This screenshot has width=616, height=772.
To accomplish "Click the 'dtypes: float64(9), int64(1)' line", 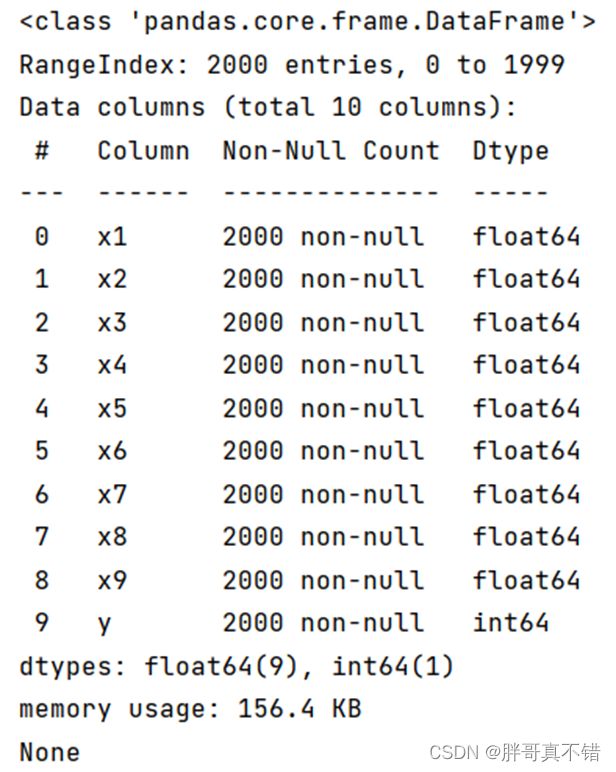I will (x=236, y=667).
